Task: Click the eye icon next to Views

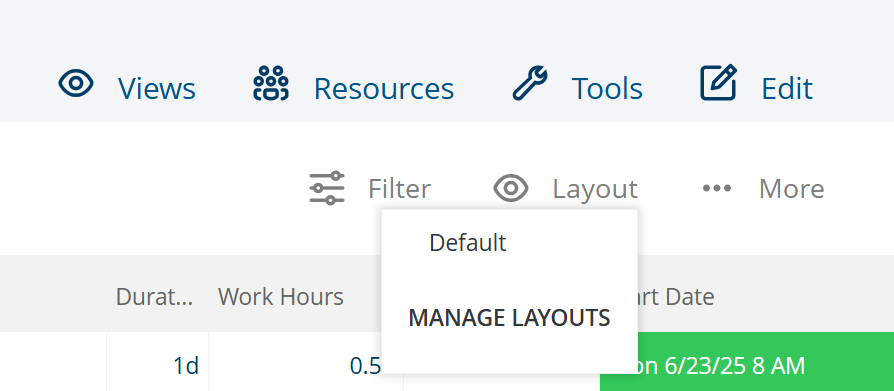Action: [76, 84]
